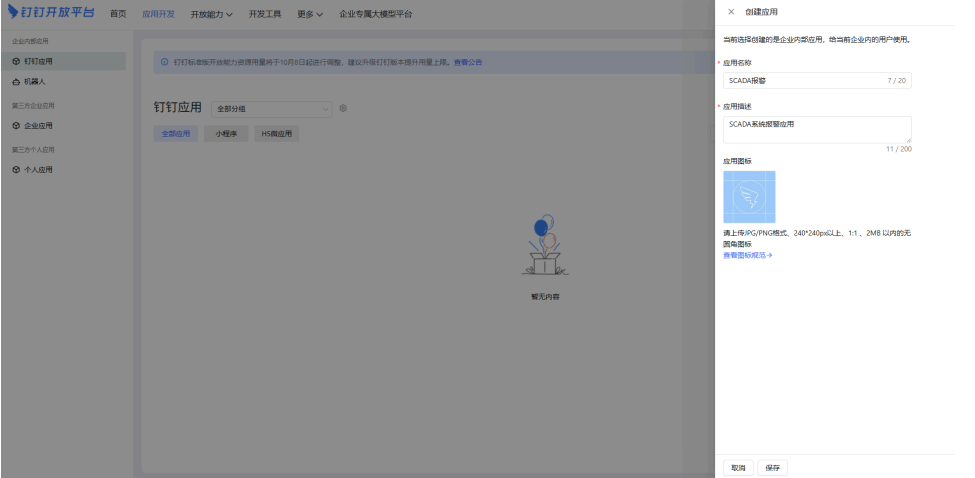This screenshot has height=478, width=975.
Task: Click the gear icon next to group dropdown
Action: pos(343,108)
